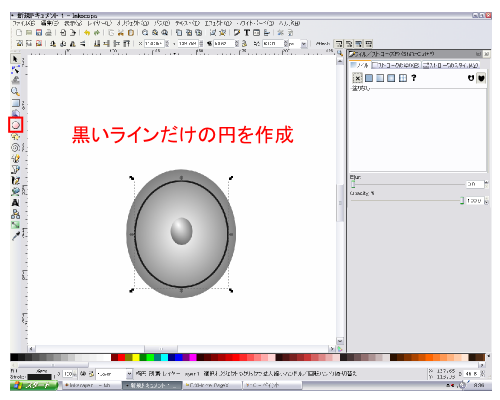Open the 編集 (Edit) menu
The image size is (500, 400).
click(x=50, y=23)
